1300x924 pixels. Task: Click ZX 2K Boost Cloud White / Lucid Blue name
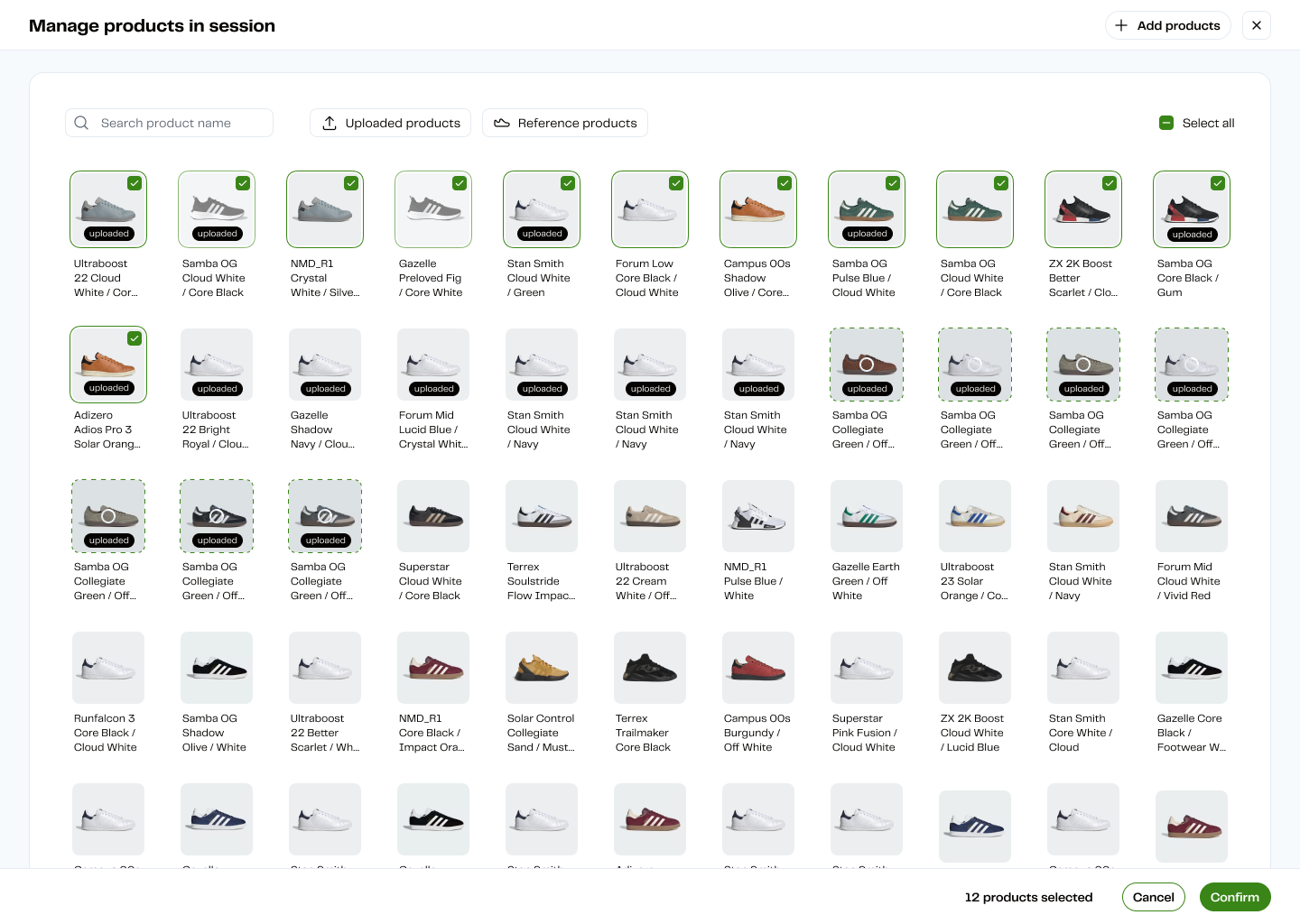972,733
